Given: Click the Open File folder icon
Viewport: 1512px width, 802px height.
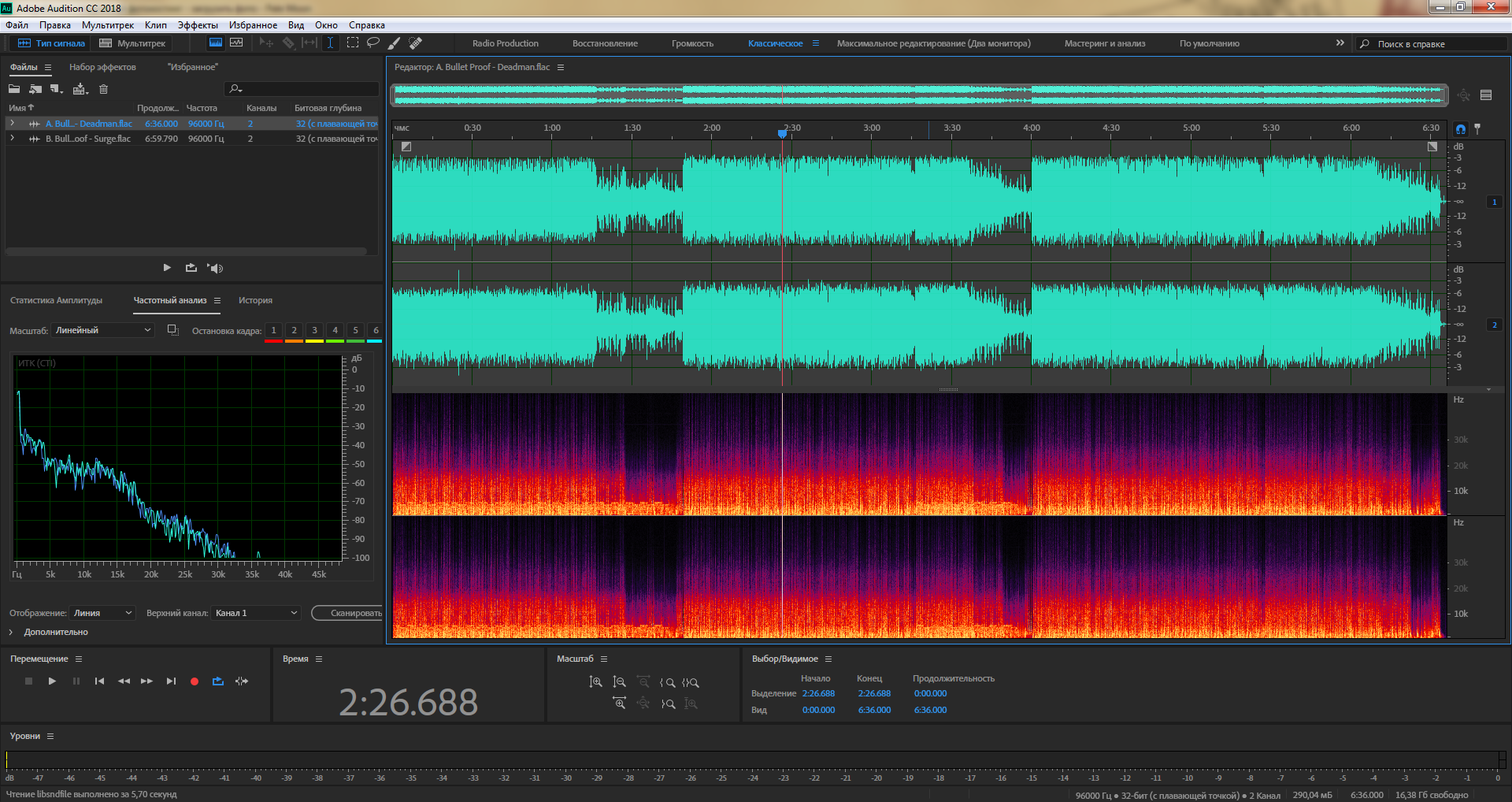Looking at the screenshot, I should pyautogui.click(x=14, y=89).
